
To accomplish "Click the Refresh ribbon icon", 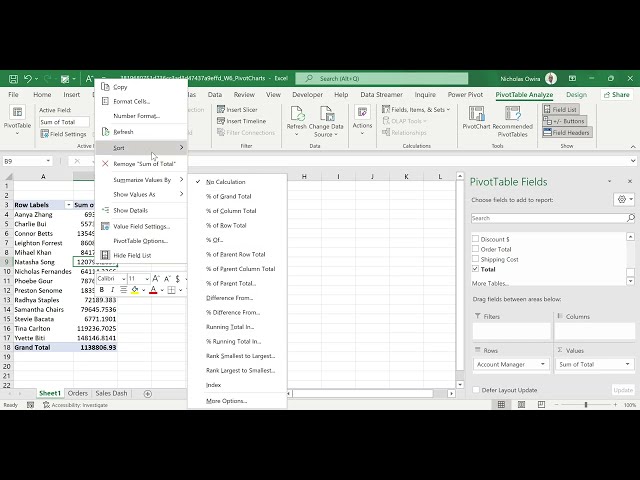I will tap(297, 114).
